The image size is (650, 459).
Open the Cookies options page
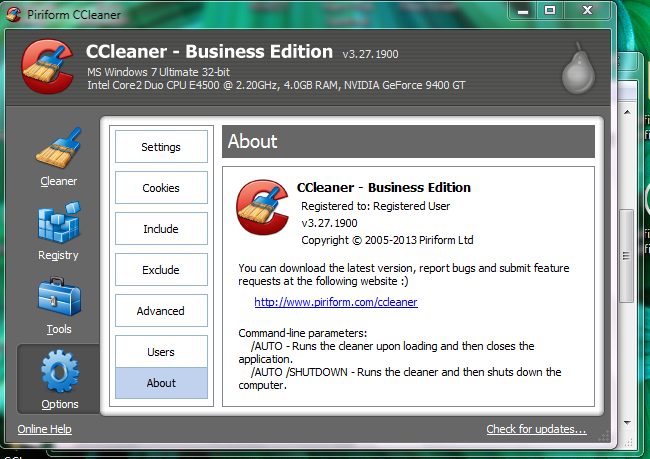pyautogui.click(x=161, y=188)
